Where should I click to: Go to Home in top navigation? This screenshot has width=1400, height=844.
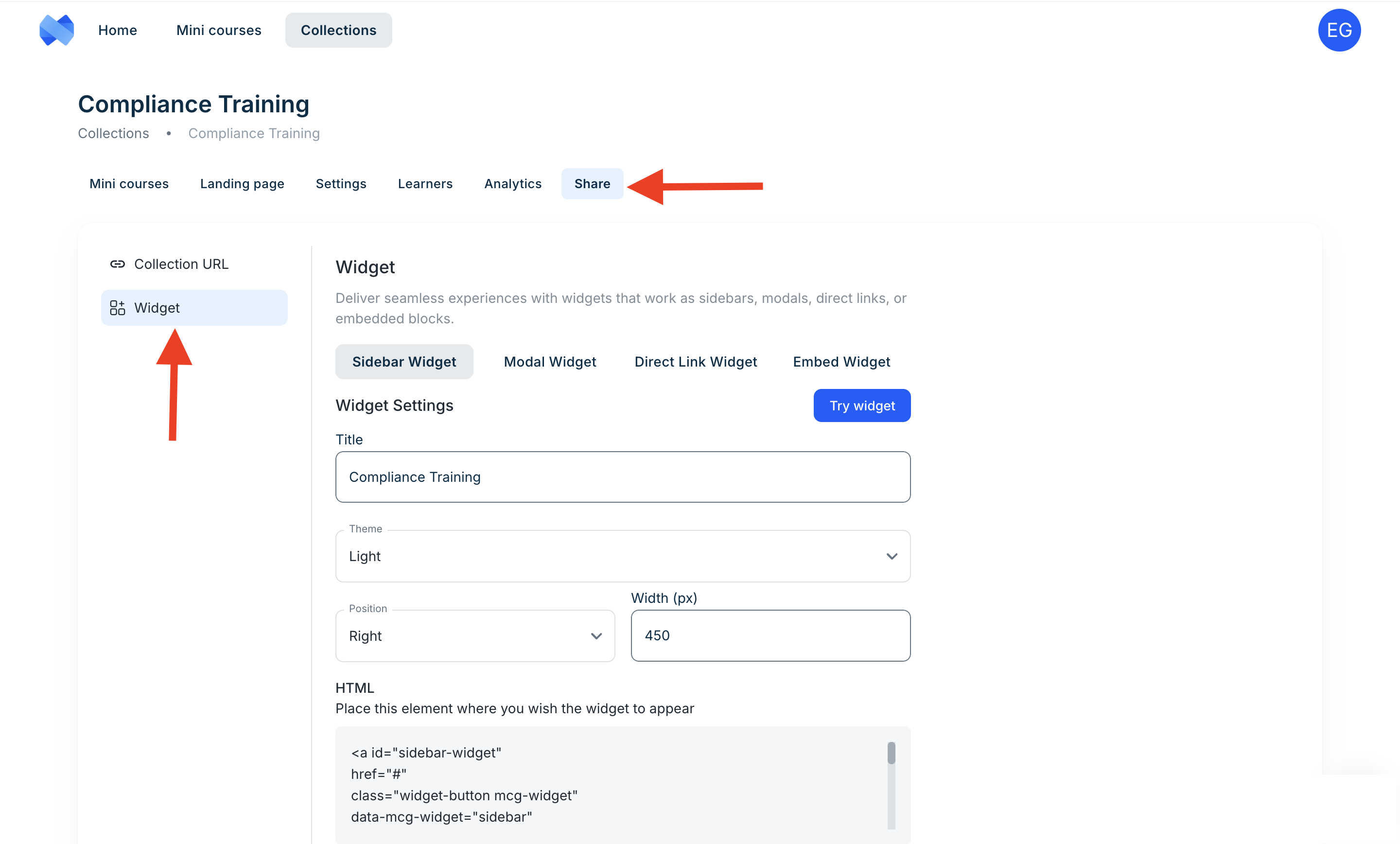(118, 30)
